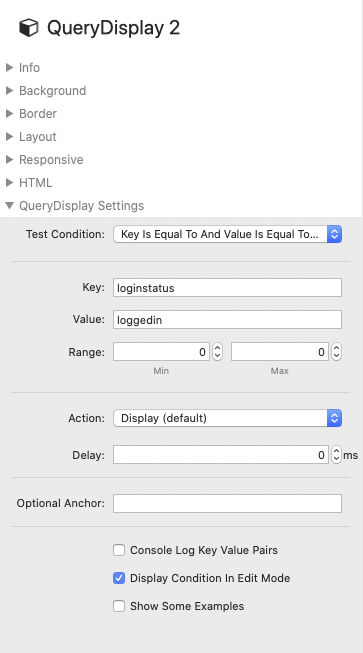Click the Delay stepper arrows
This screenshot has width=363, height=653.
336,455
